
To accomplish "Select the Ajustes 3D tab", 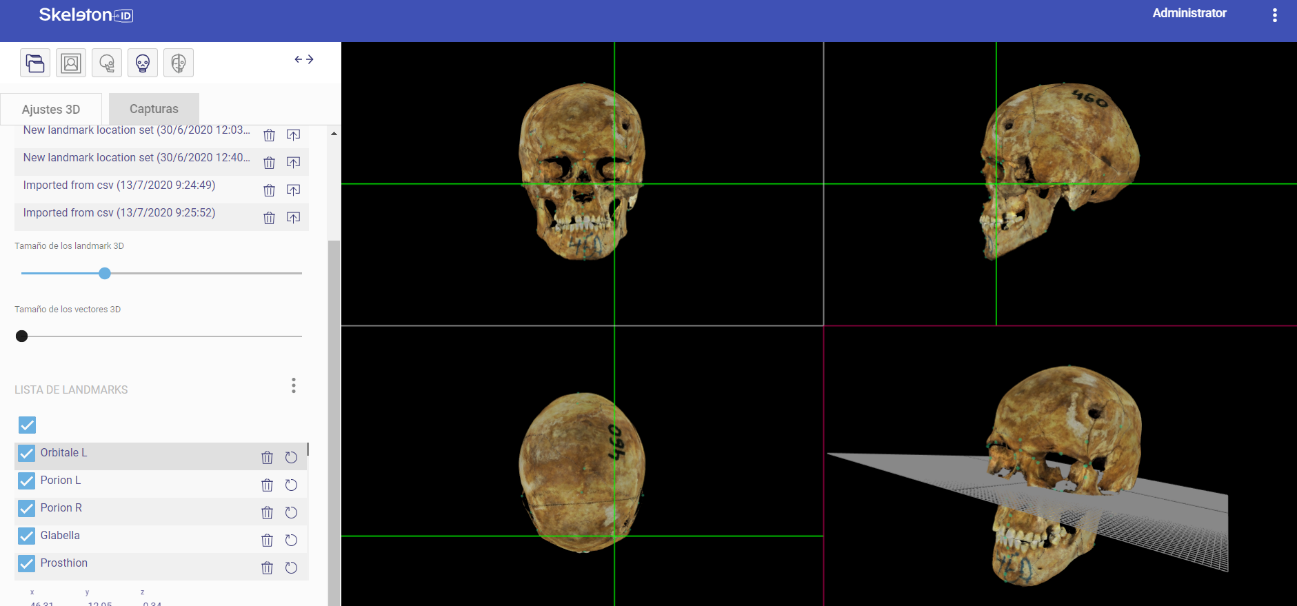I will pyautogui.click(x=50, y=109).
